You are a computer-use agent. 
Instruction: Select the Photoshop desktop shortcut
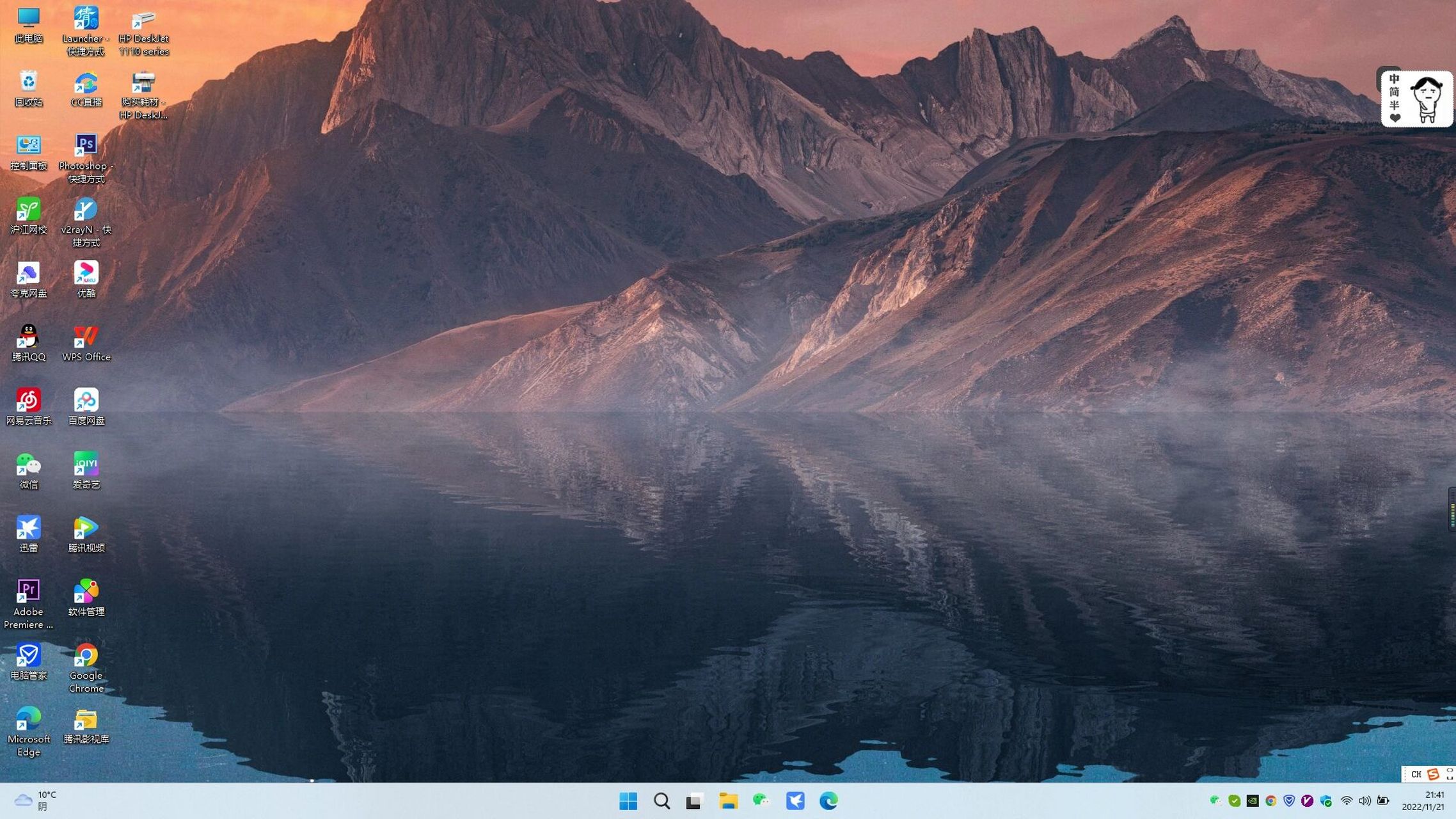click(x=86, y=146)
